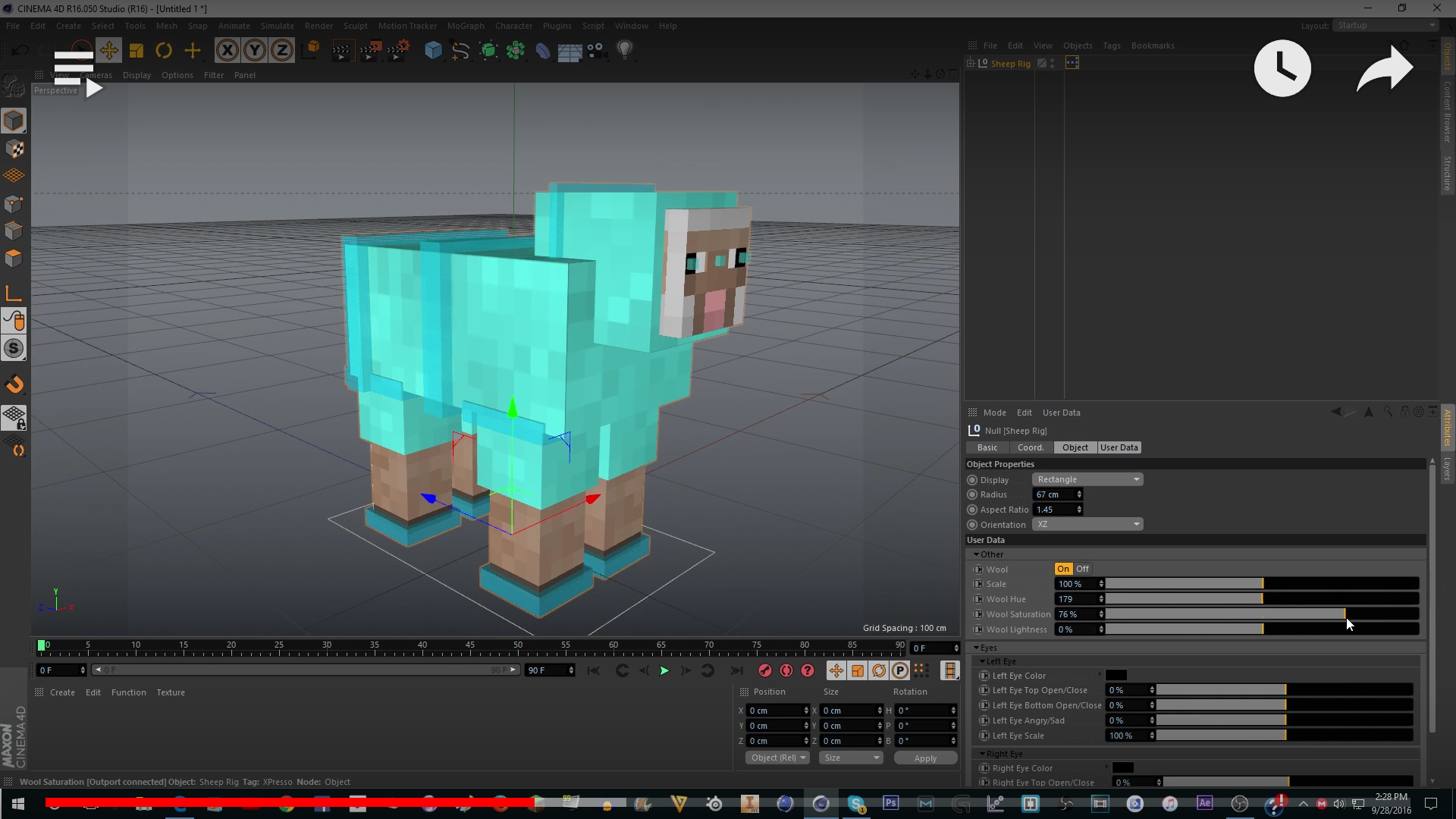Switch to the Coord. tab
The height and width of the screenshot is (819, 1456).
[x=1031, y=447]
